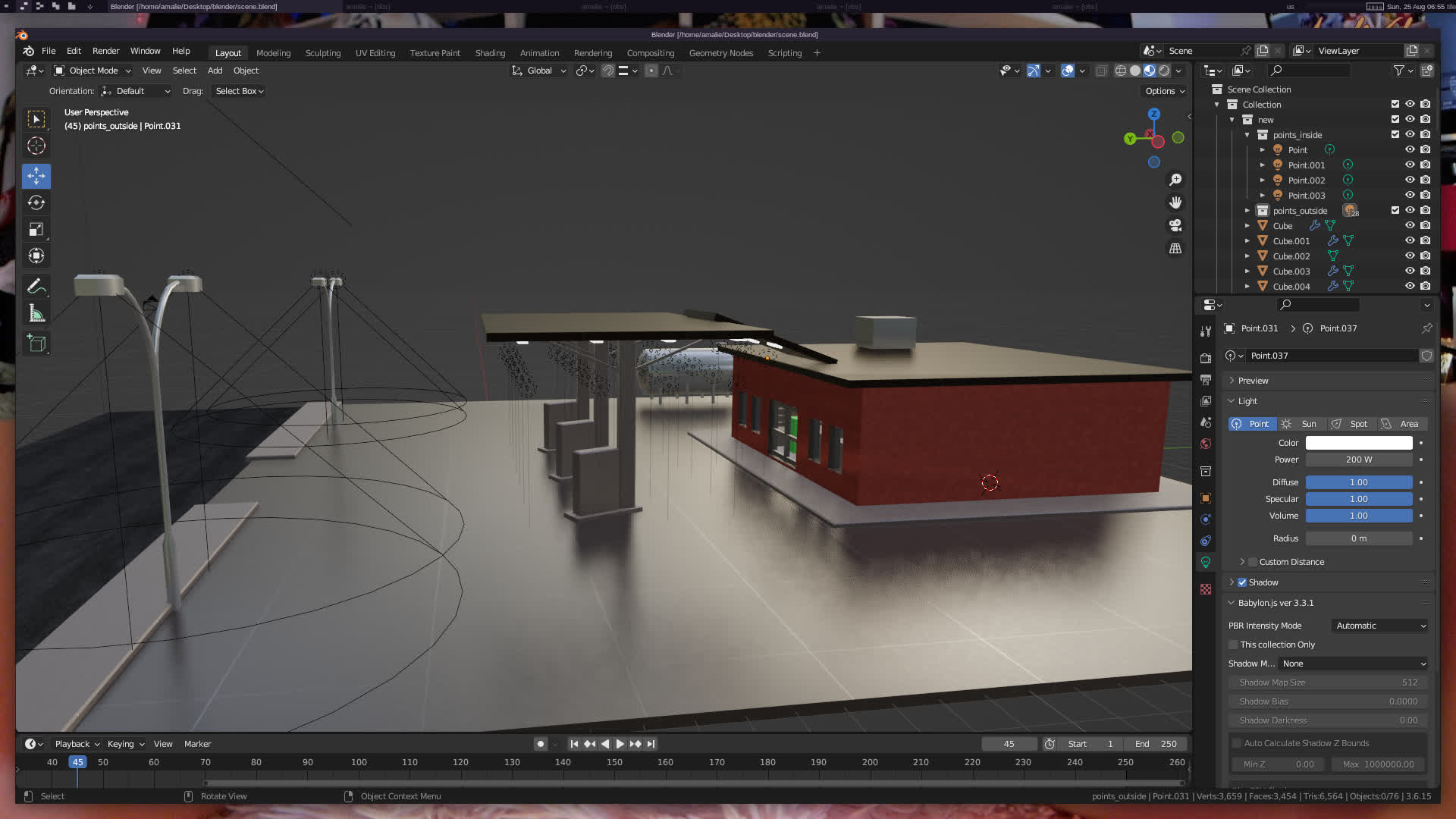Select the Move tool in toolbar
The image size is (1456, 819).
[x=36, y=176]
